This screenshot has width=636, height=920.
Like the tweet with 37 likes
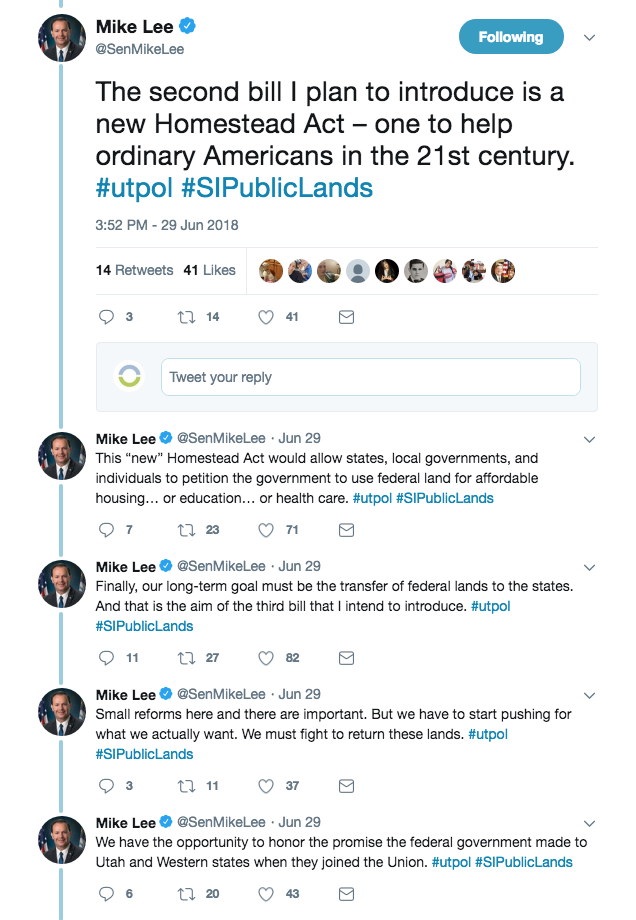(x=266, y=786)
